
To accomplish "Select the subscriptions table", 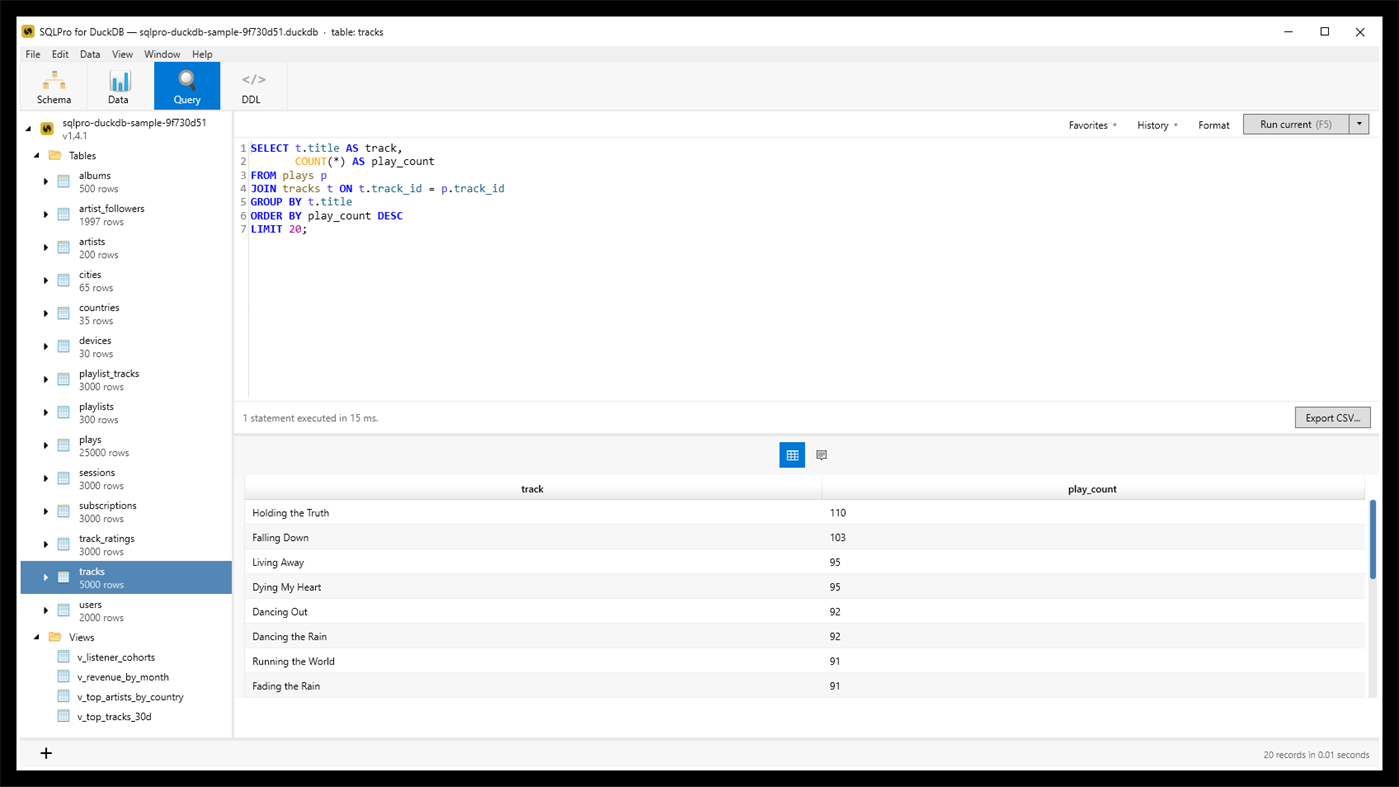I will click(126, 512).
